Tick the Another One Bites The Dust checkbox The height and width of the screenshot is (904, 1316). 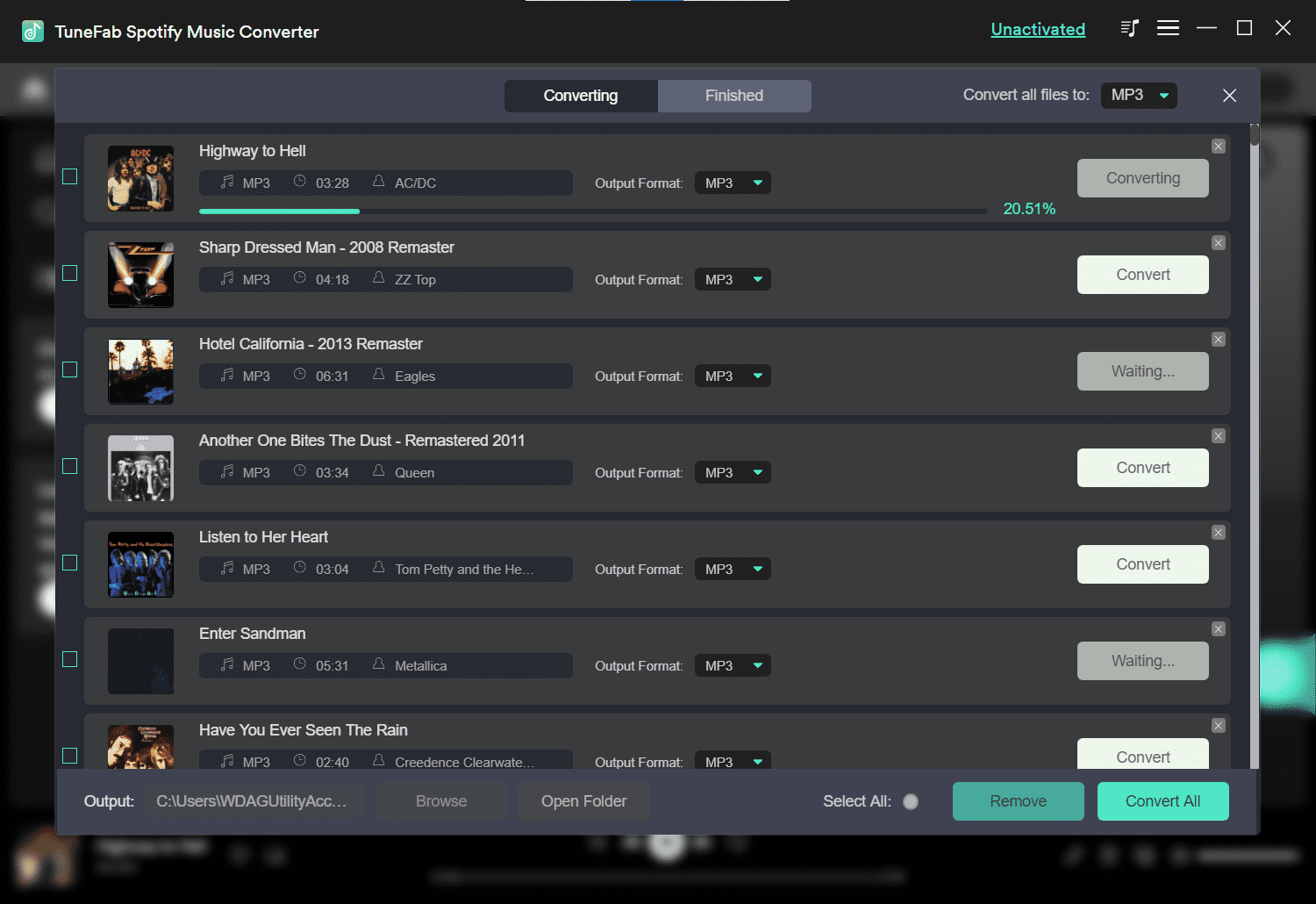pos(70,466)
